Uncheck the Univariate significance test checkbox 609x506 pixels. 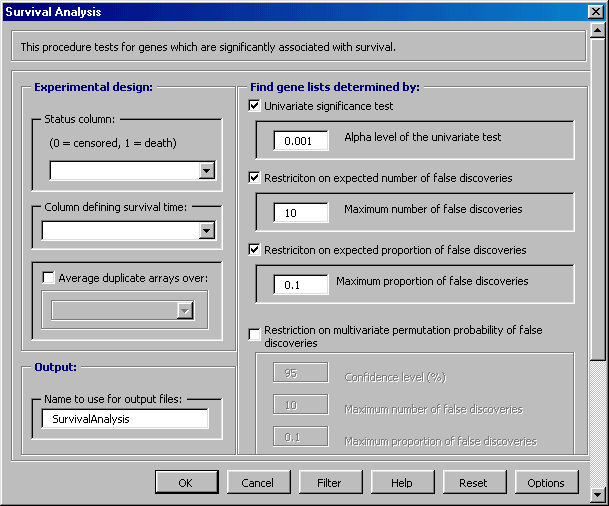255,106
